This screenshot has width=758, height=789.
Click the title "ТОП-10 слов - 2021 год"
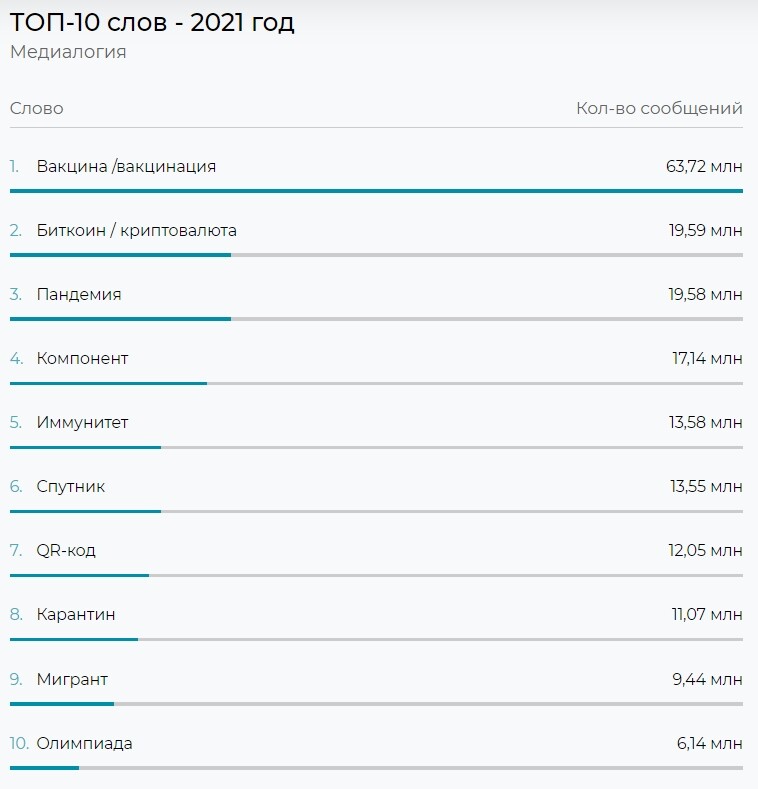click(x=152, y=23)
